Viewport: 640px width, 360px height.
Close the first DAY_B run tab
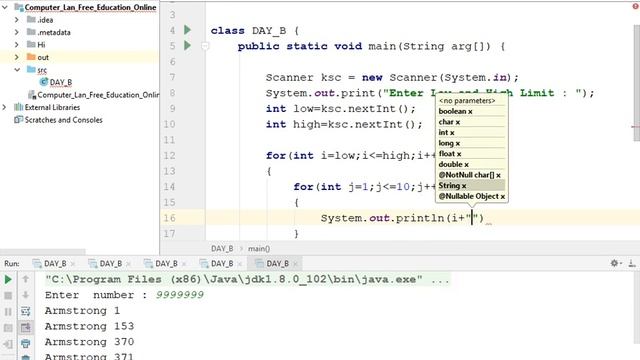73,264
